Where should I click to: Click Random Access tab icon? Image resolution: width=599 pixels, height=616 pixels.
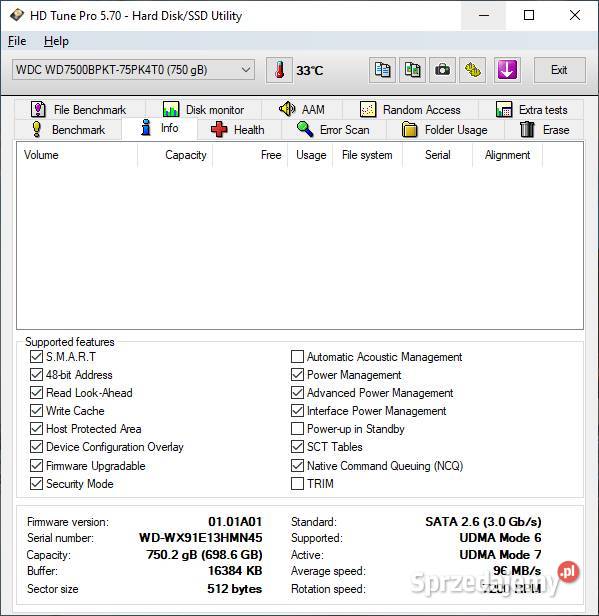click(368, 109)
